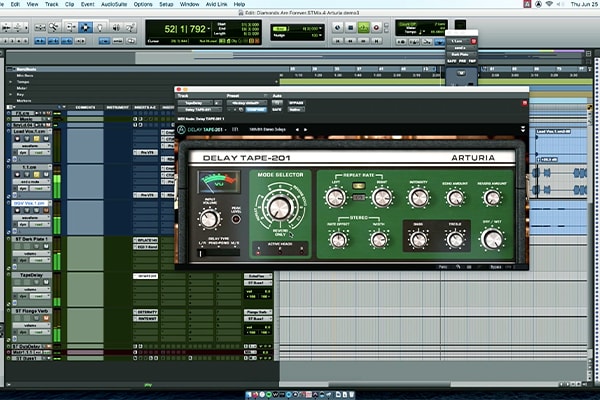Click the plugin red target button
The image size is (600, 400).
(525, 103)
